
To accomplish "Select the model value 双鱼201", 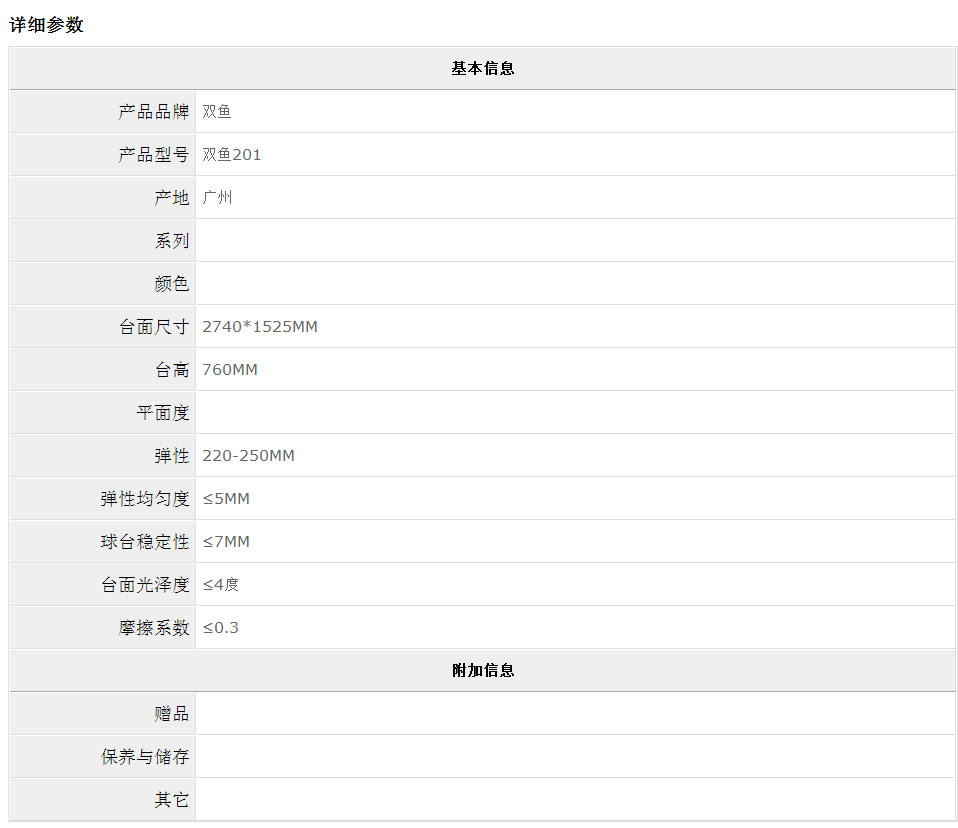I will point(232,155).
